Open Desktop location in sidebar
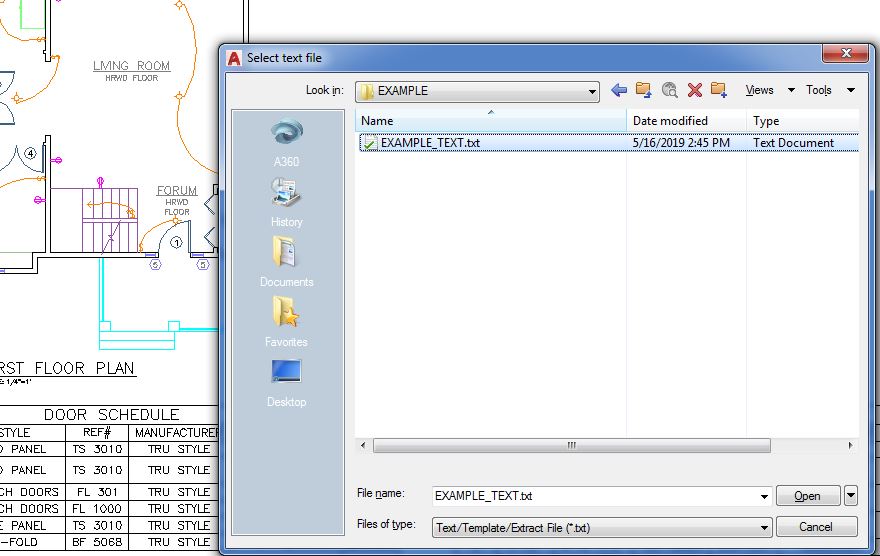 [286, 383]
